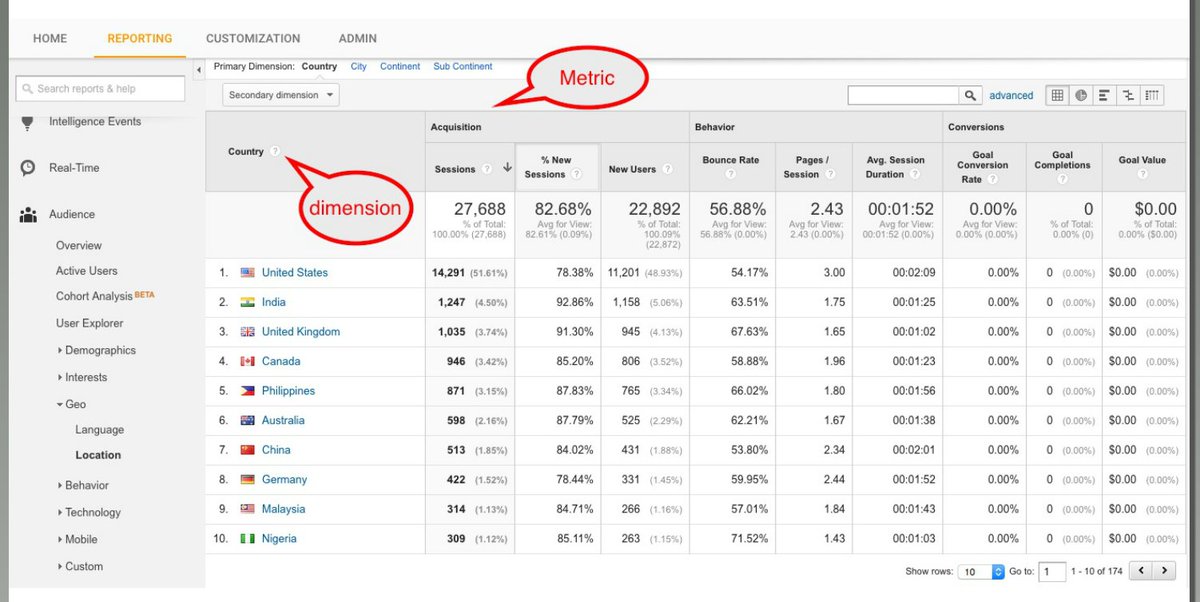The height and width of the screenshot is (602, 1200).
Task: Click the table search magnifier button
Action: click(970, 95)
